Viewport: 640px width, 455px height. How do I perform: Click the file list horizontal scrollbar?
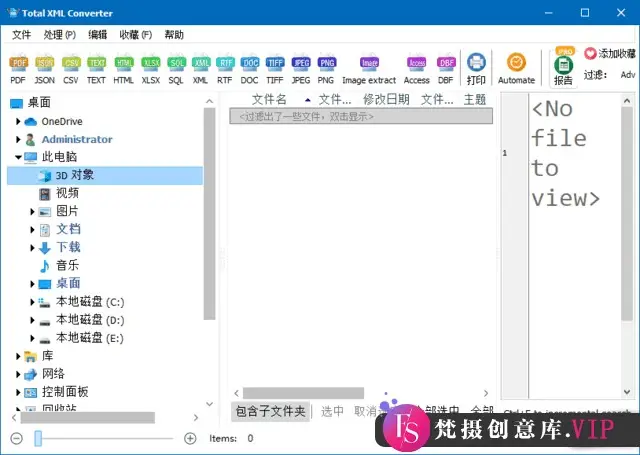pyautogui.click(x=303, y=393)
